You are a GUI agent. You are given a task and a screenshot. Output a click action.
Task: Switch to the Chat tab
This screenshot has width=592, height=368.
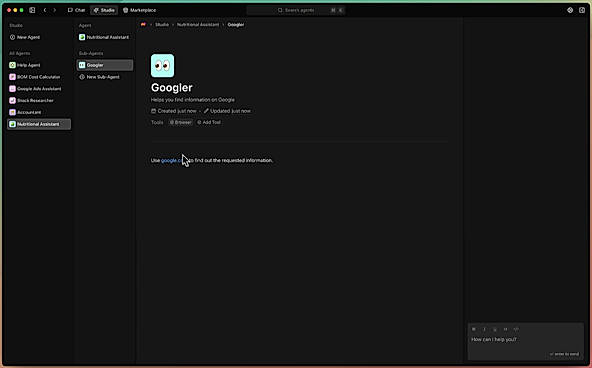point(77,10)
